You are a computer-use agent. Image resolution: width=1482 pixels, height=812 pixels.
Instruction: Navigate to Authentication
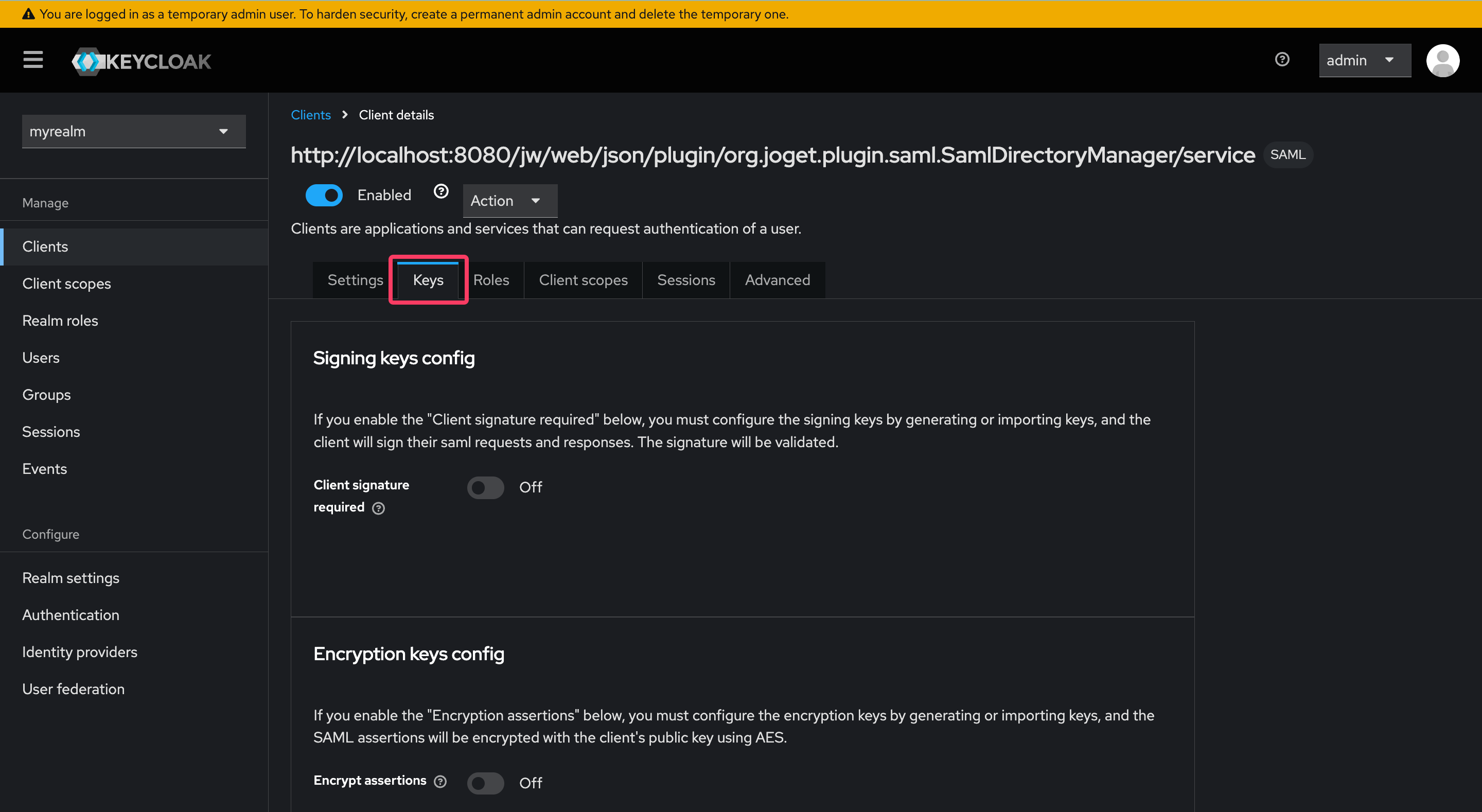[x=134, y=615]
